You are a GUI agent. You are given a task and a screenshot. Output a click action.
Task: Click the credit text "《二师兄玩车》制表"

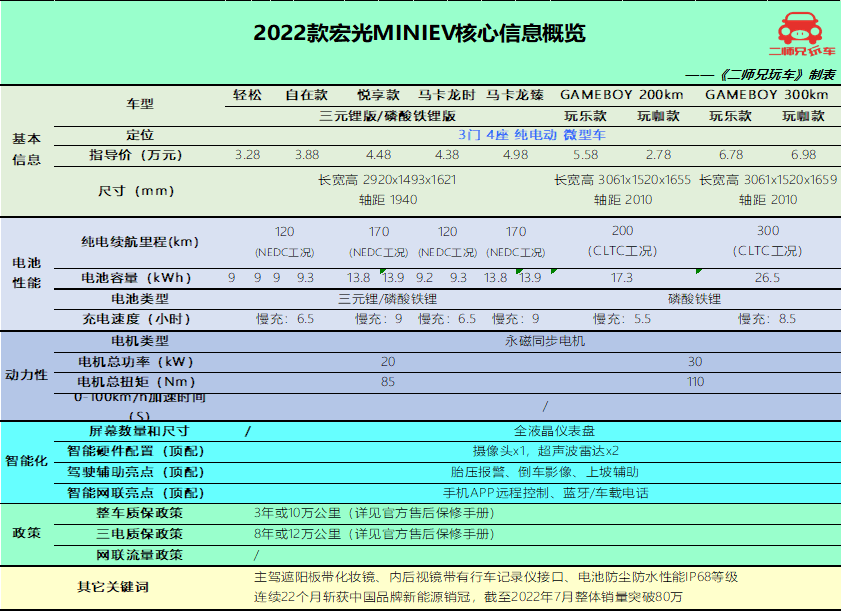pos(776,75)
